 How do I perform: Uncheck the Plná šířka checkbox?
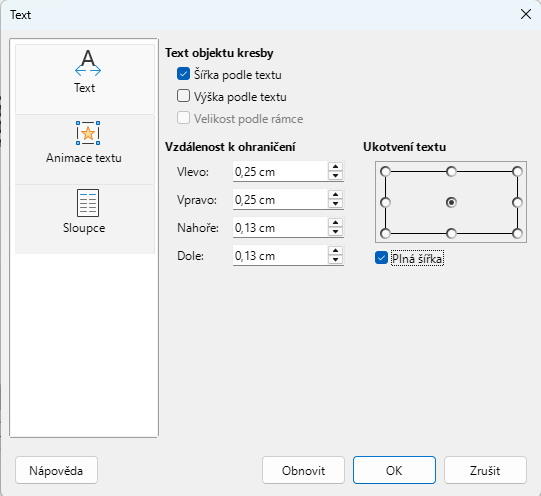tap(381, 258)
